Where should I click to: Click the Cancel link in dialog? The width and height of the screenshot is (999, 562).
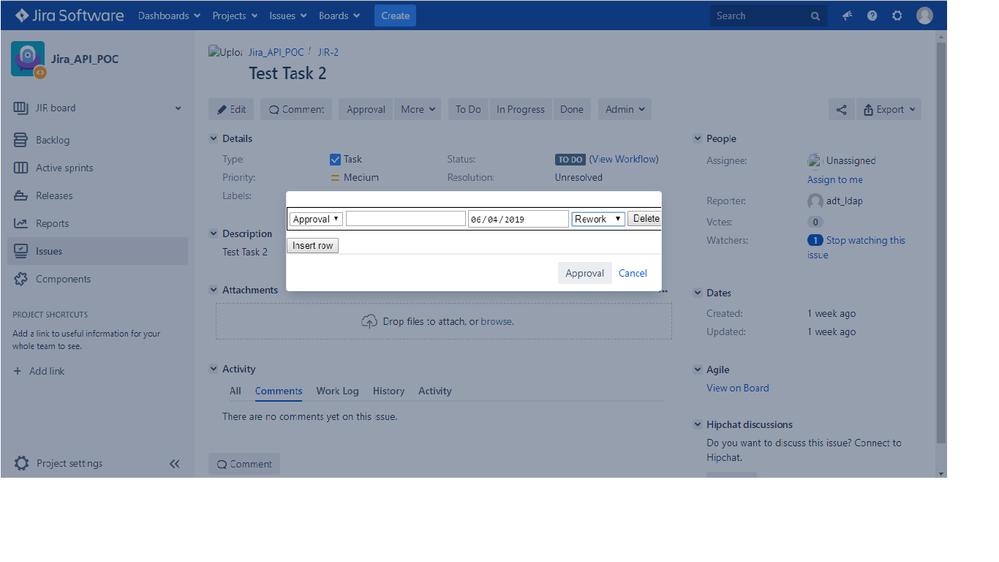coord(633,273)
